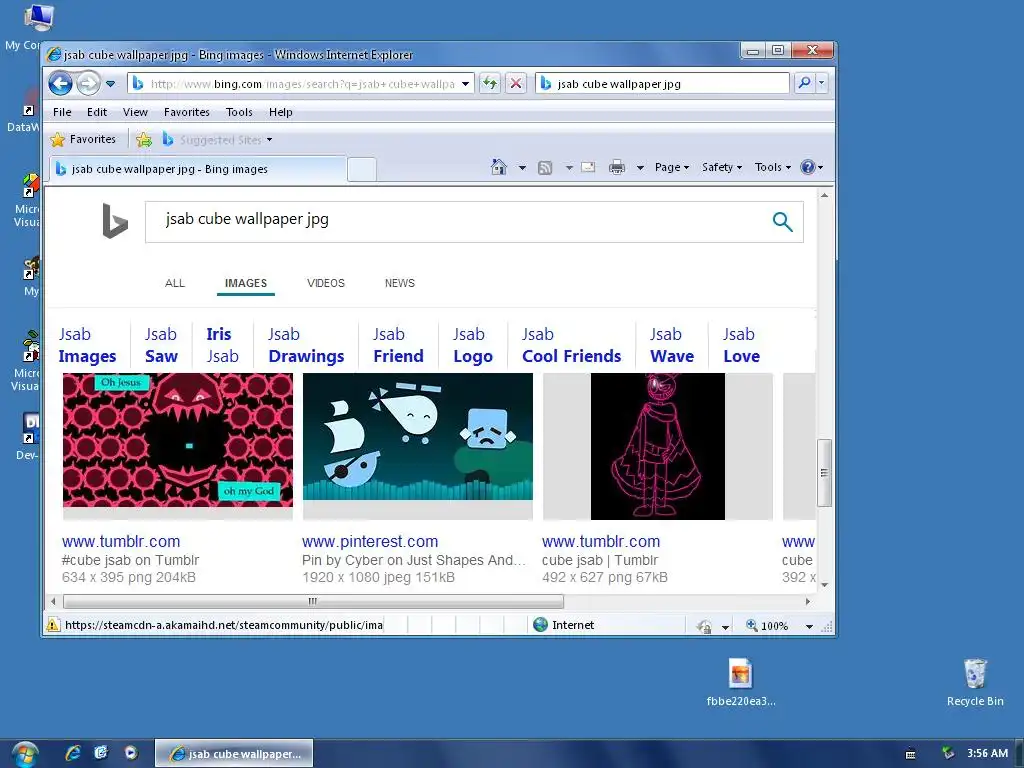Open Suggested Sites dropdown
This screenshot has width=1024, height=768.
click(x=218, y=139)
